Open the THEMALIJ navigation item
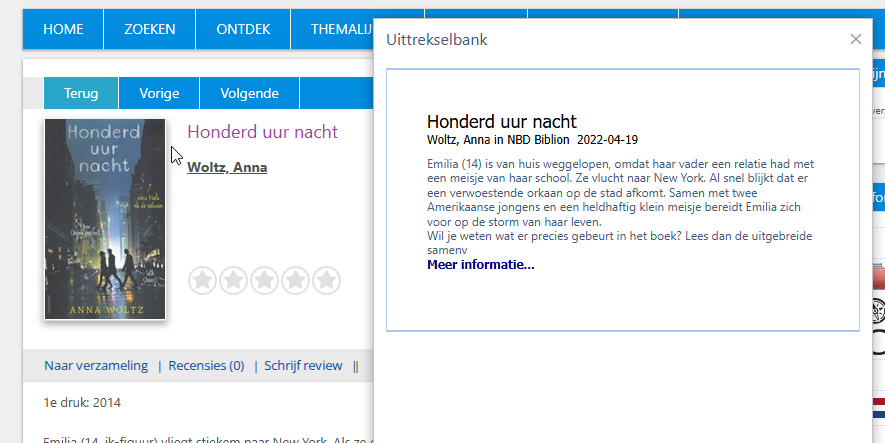Viewport: 885px width, 443px height. [x=340, y=29]
